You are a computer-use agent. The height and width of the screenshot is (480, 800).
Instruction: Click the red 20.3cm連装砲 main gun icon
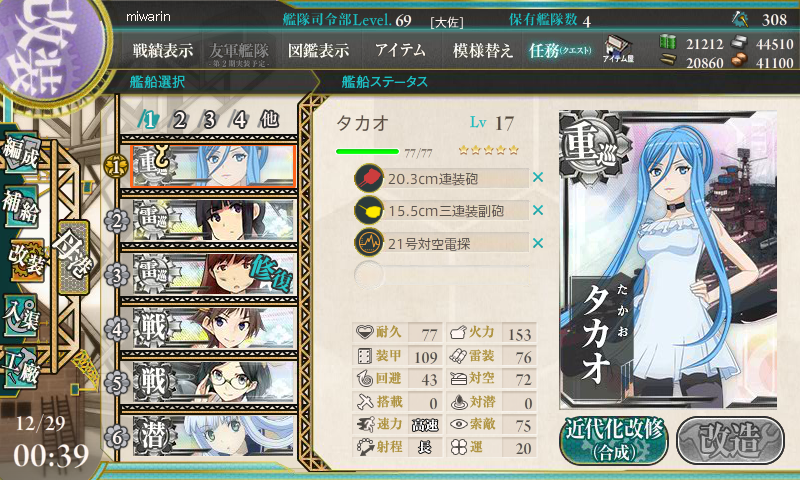coord(369,178)
